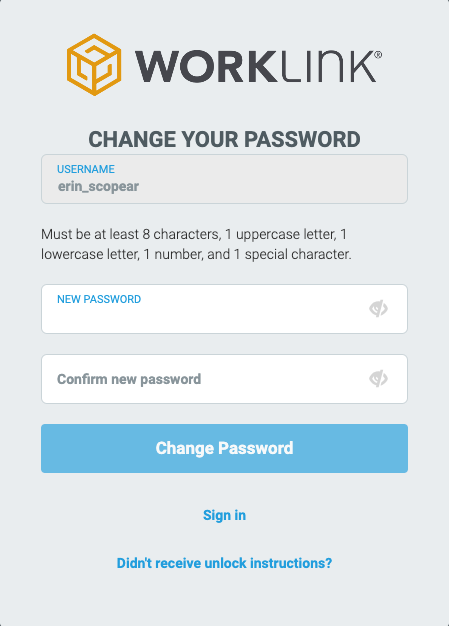The width and height of the screenshot is (449, 626).
Task: Click the Confirm new password placeholder text
Action: coord(129,379)
